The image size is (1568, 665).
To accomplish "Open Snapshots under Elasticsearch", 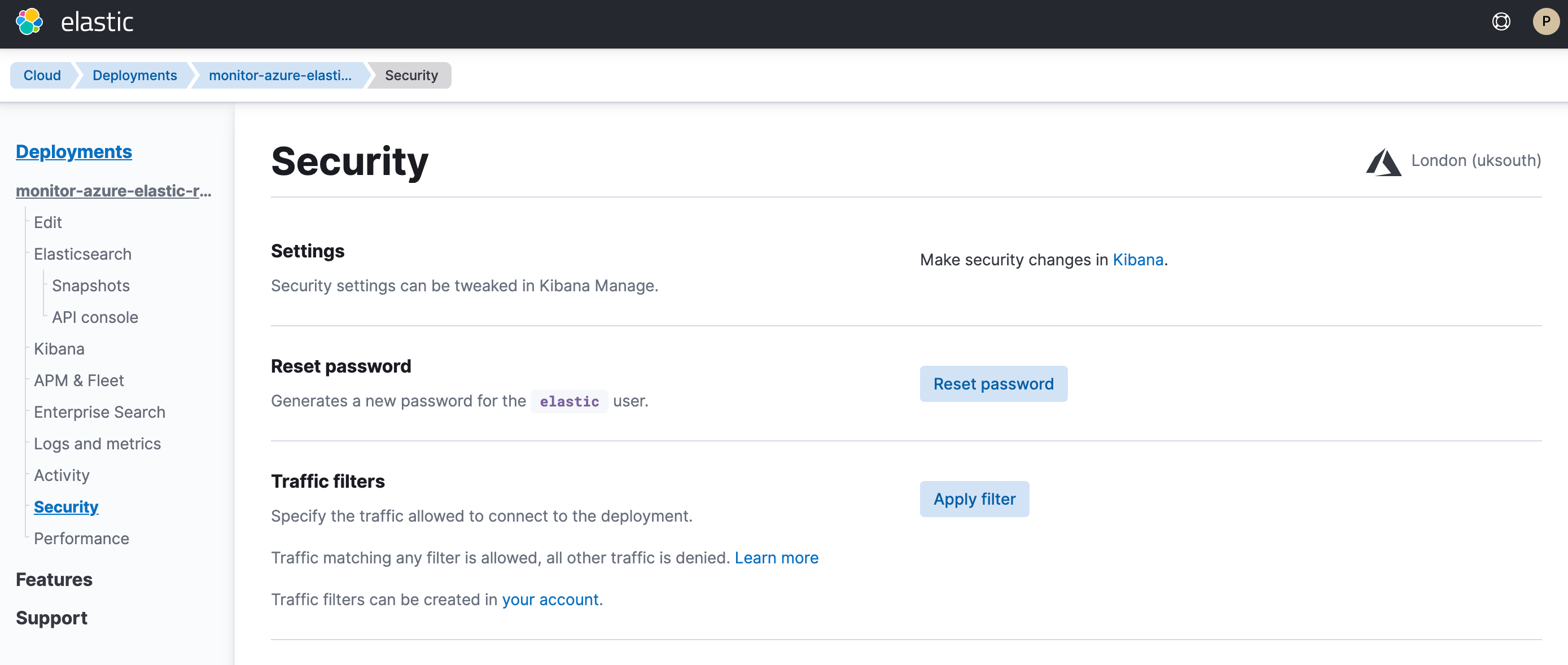I will [x=91, y=285].
